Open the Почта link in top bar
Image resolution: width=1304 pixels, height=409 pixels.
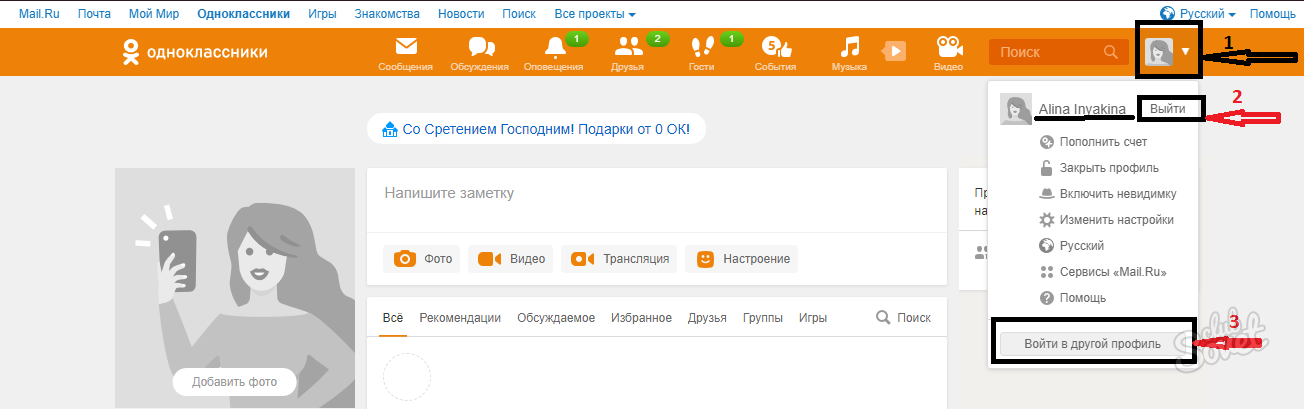click(x=95, y=14)
